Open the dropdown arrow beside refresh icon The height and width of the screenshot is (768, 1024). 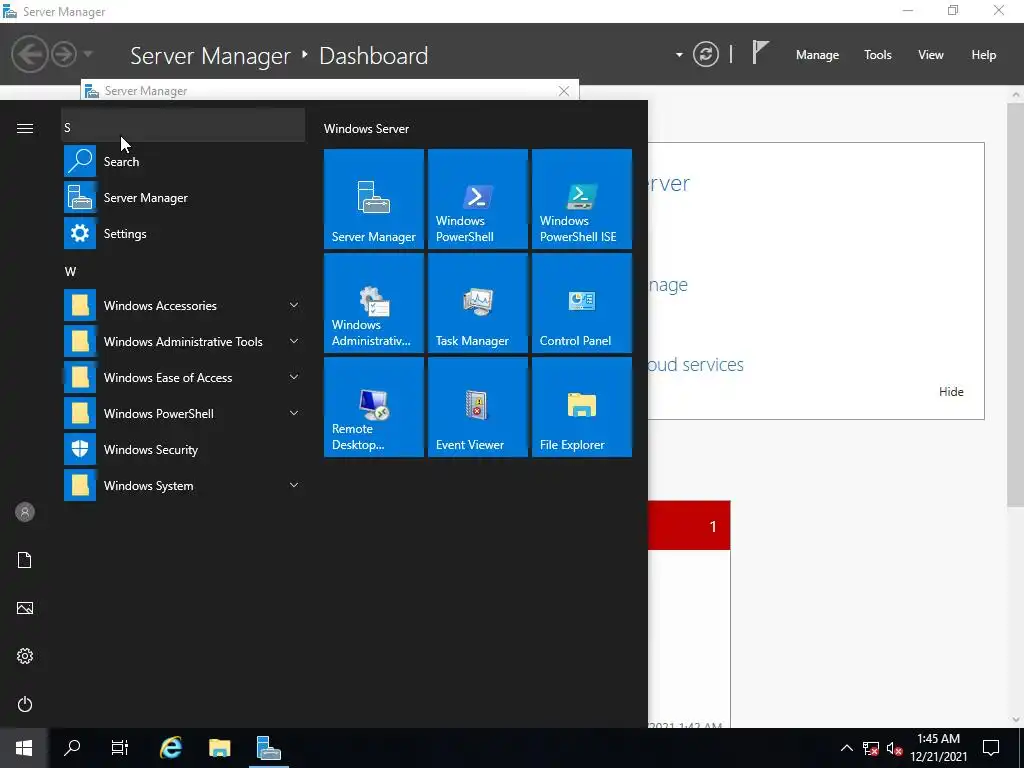click(x=679, y=55)
